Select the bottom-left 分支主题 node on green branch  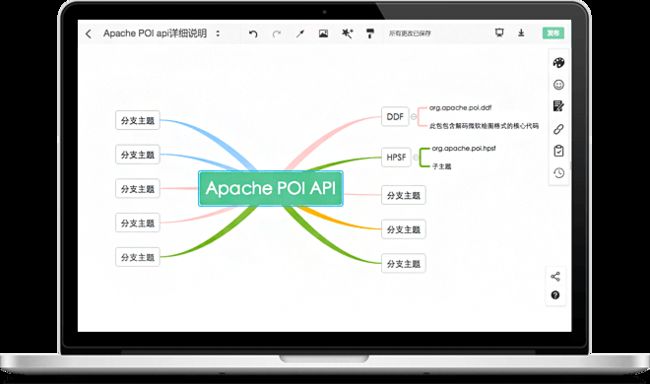(x=138, y=257)
